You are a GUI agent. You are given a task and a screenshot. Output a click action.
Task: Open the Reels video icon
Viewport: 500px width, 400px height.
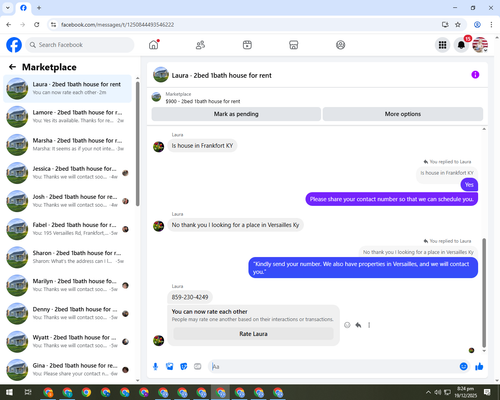247,45
